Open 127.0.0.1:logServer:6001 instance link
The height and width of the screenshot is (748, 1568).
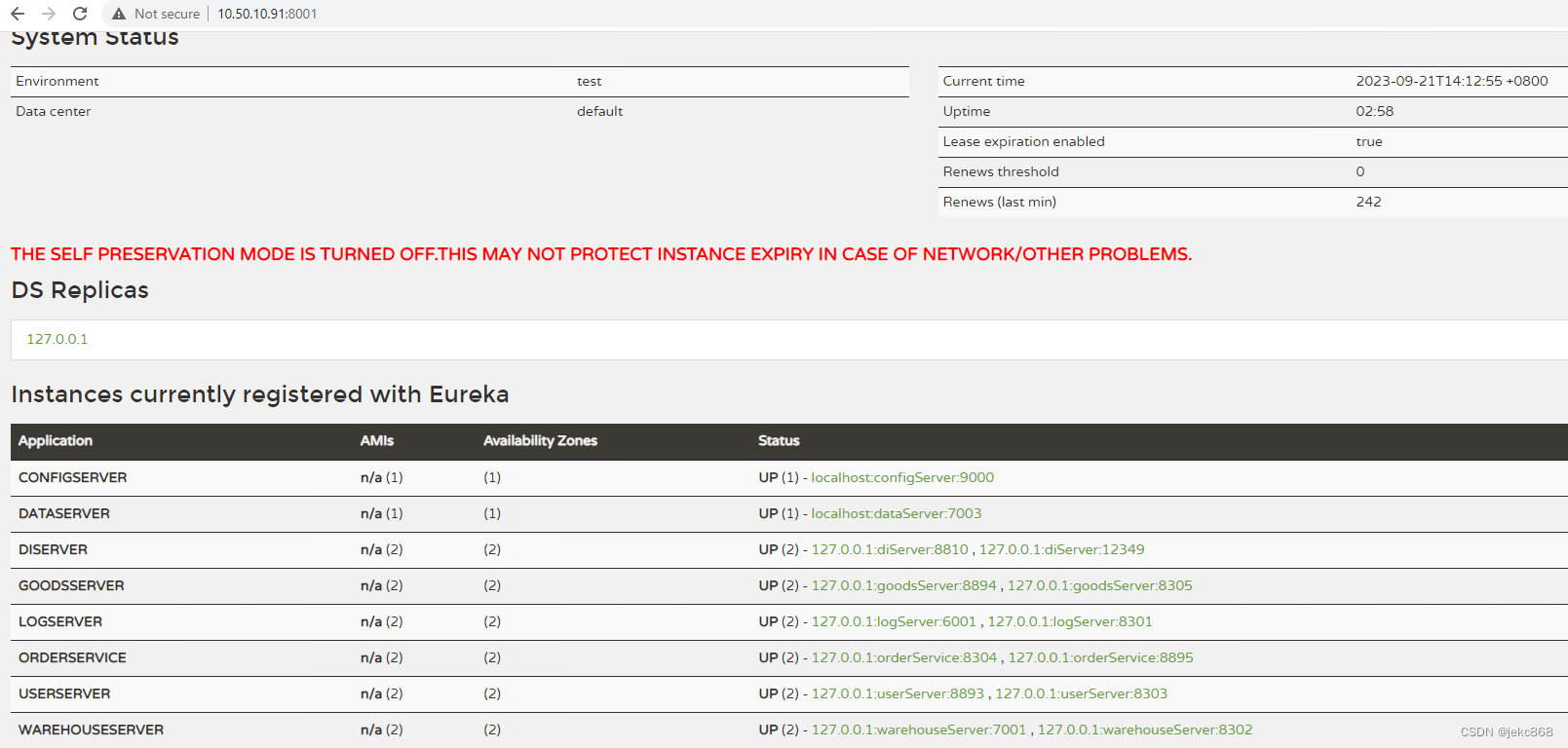click(894, 621)
